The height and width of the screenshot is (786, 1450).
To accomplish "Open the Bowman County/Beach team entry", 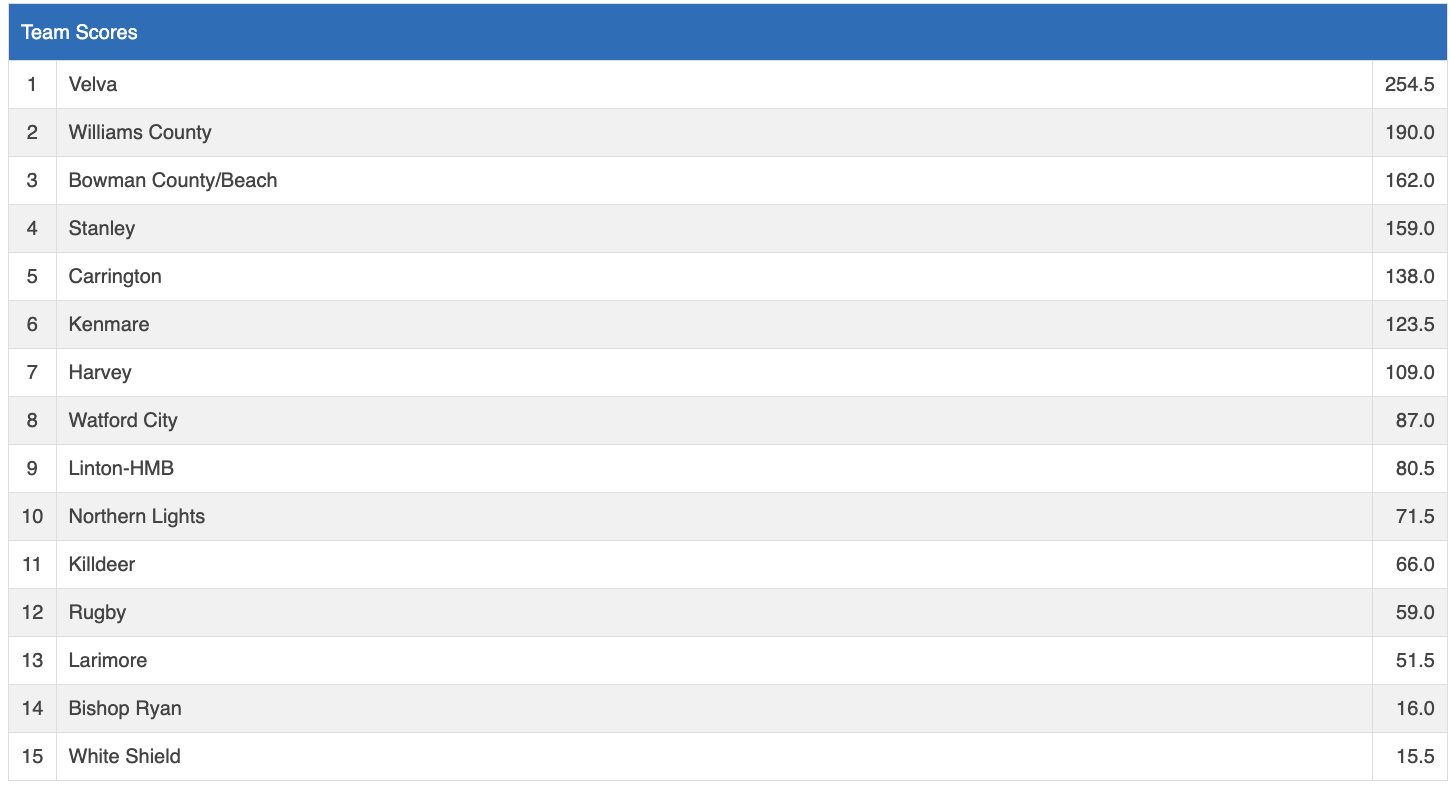I will tap(173, 180).
